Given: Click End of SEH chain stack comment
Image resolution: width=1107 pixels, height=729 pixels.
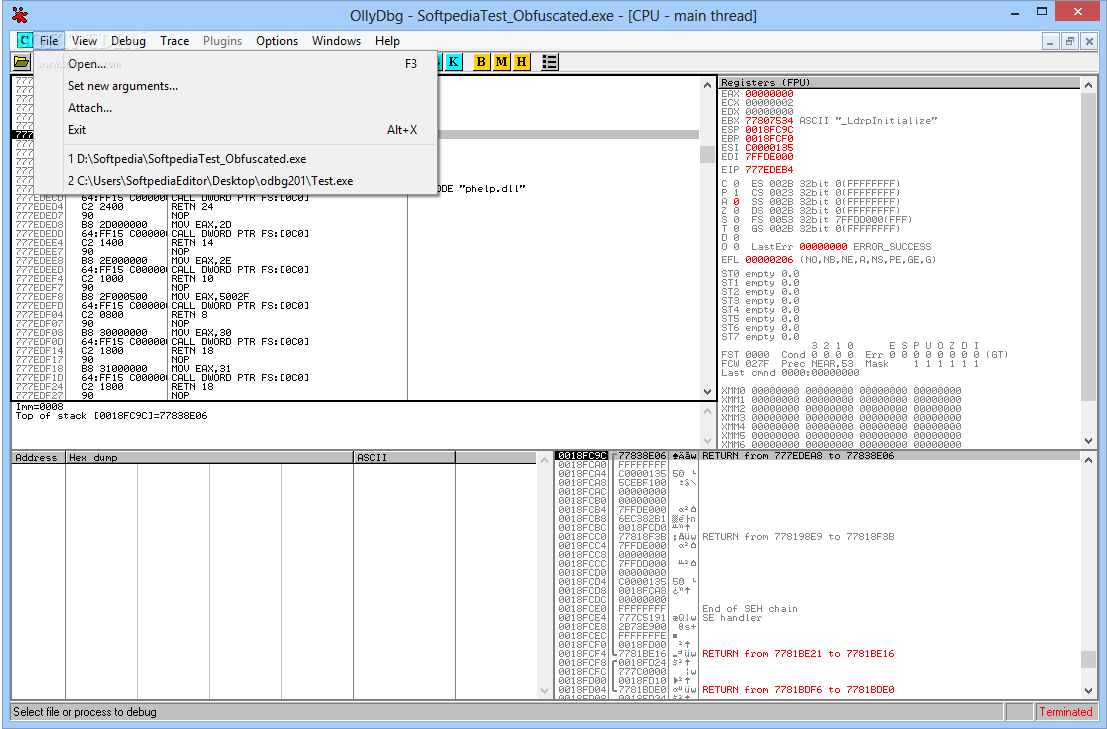Looking at the screenshot, I should pyautogui.click(x=750, y=608).
